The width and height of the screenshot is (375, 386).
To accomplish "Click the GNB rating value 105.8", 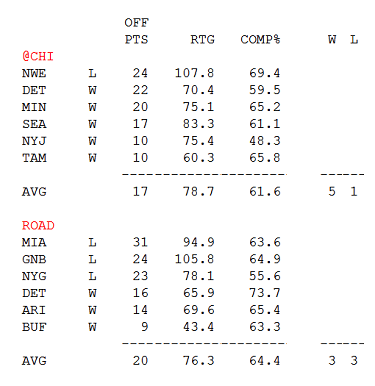I will click(x=194, y=259).
